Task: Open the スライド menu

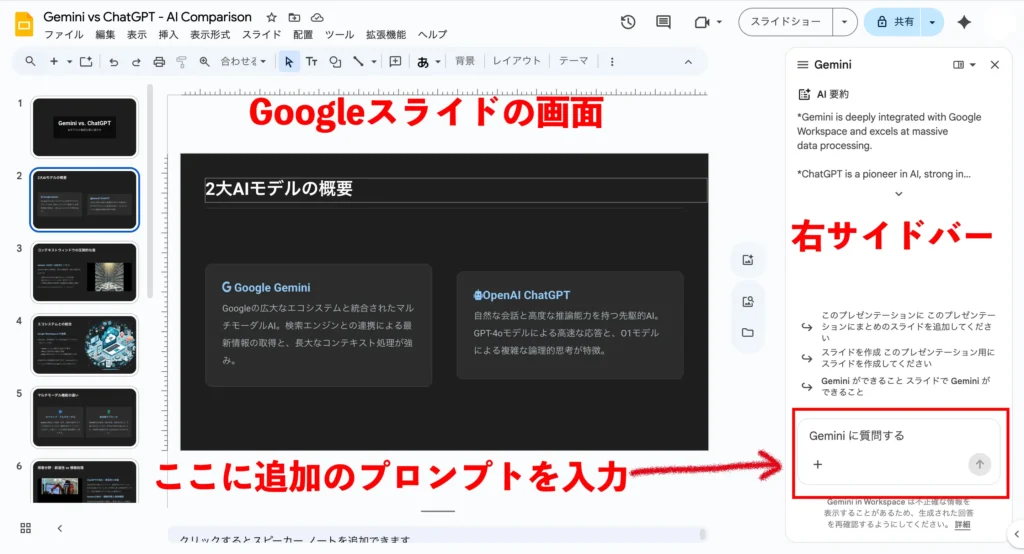Action: [261, 35]
